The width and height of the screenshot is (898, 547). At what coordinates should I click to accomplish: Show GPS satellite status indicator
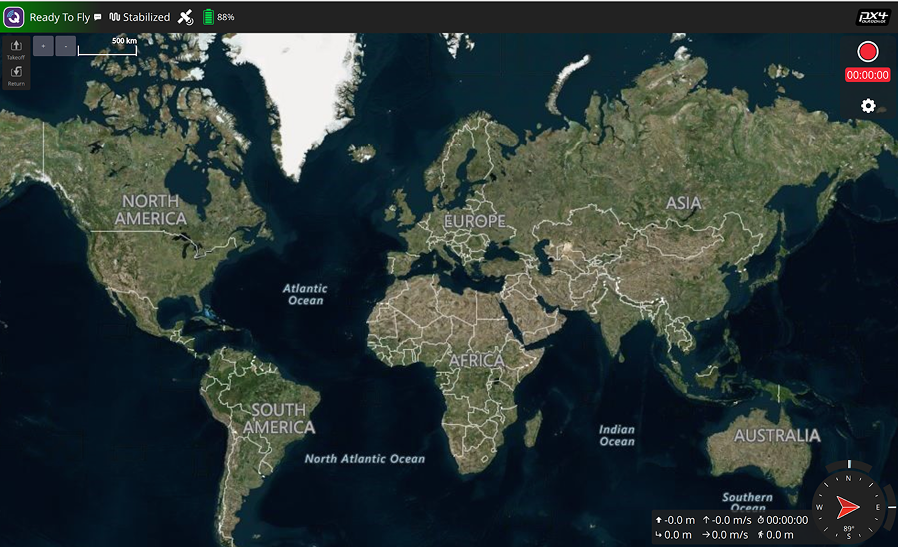187,17
